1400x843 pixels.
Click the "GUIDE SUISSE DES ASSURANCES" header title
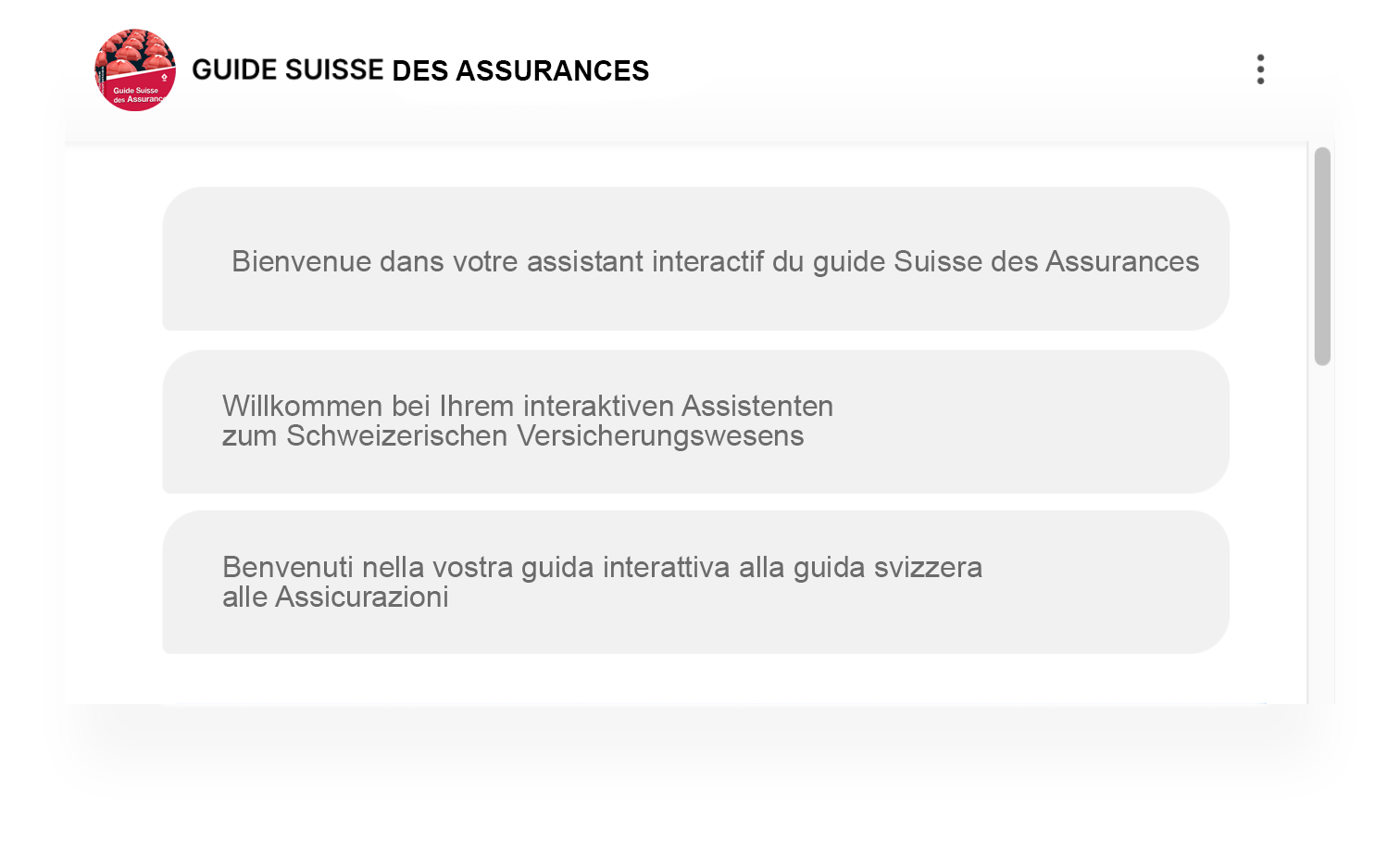(x=420, y=70)
